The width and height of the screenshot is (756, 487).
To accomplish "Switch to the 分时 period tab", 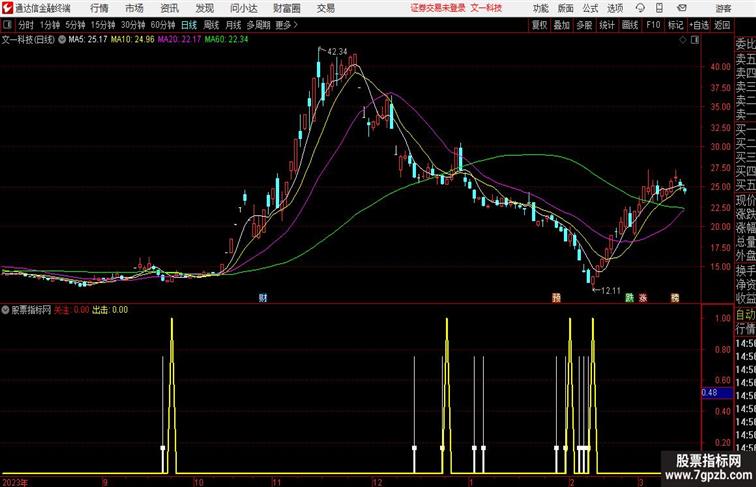I will [x=26, y=25].
